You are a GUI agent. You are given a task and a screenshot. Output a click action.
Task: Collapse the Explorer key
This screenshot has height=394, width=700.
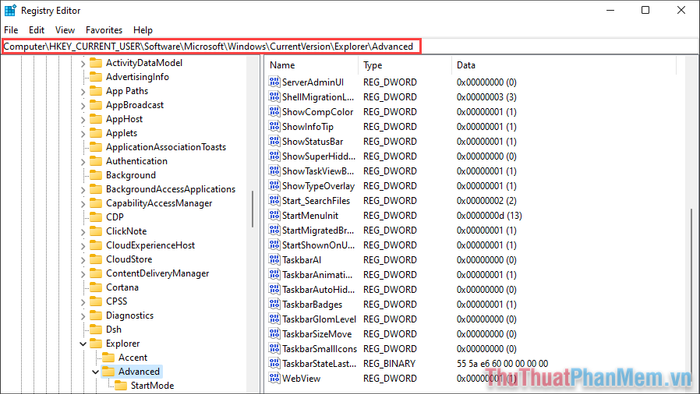pos(83,344)
